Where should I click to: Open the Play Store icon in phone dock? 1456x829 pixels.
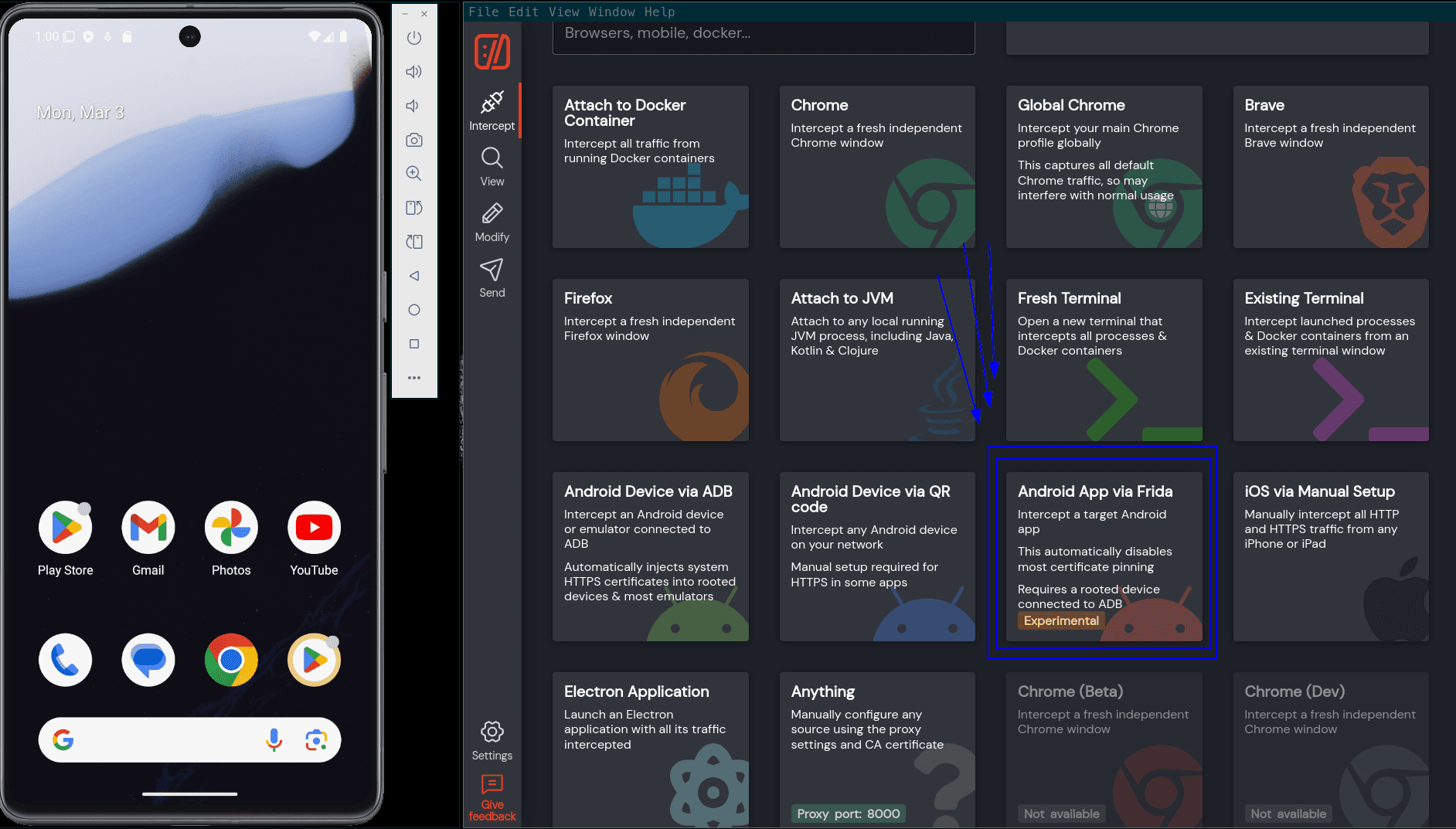tap(314, 660)
